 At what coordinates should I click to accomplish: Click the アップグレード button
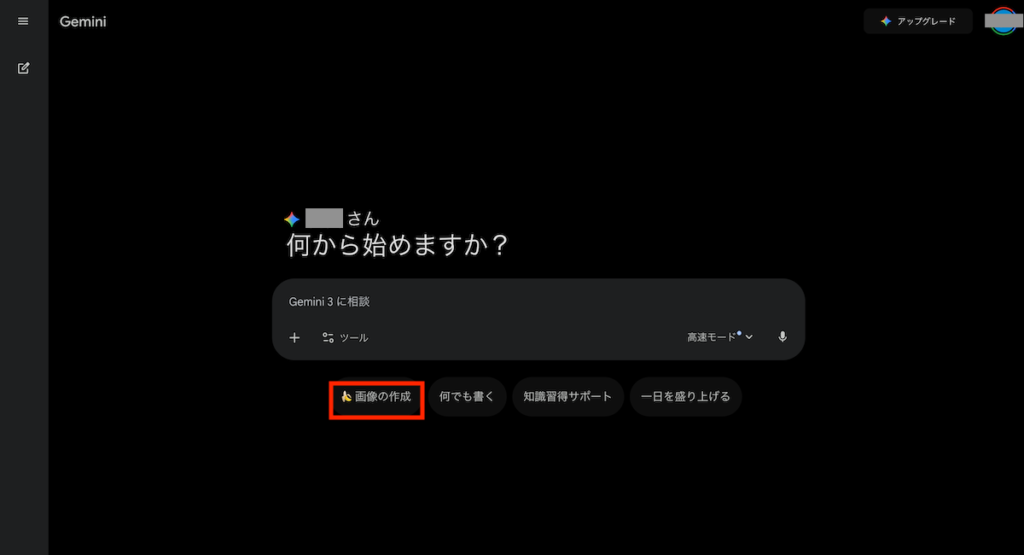pyautogui.click(x=918, y=22)
